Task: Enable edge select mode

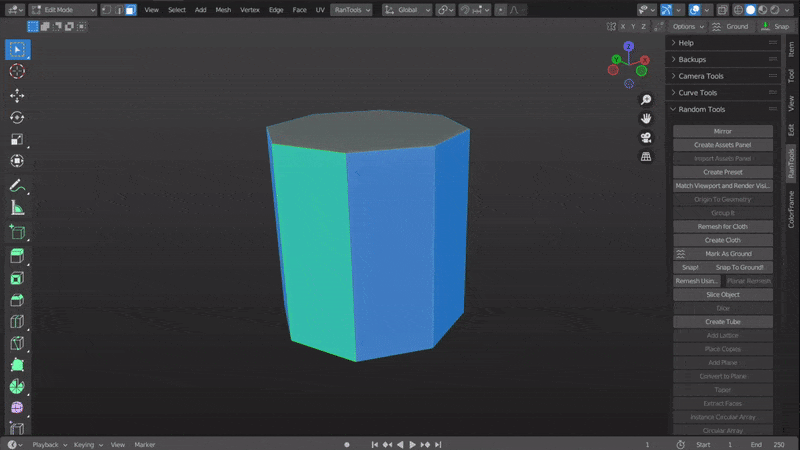Action: (119, 10)
